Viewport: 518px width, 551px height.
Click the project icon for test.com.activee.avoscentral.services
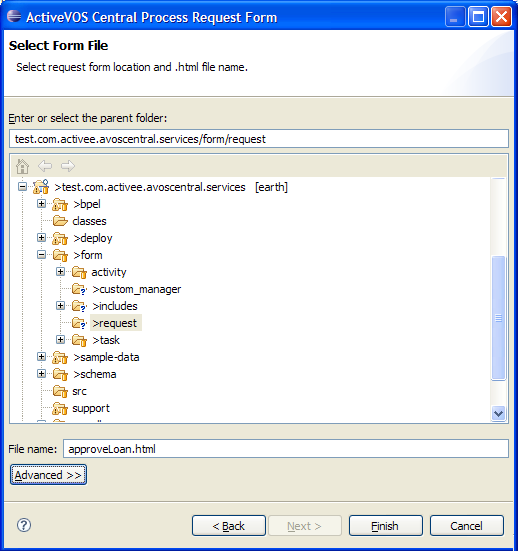pos(41,187)
